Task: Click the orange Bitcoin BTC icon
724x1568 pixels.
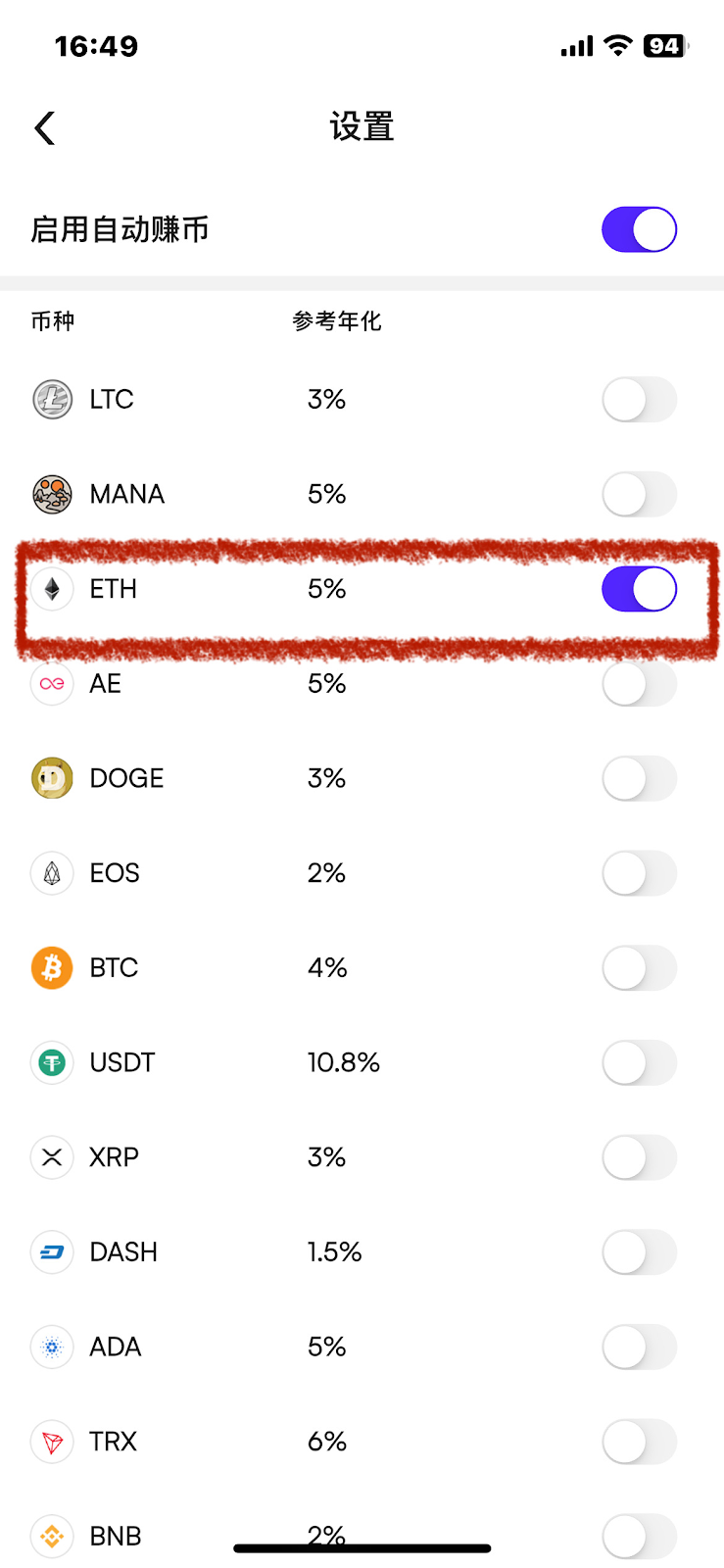Action: pyautogui.click(x=53, y=968)
